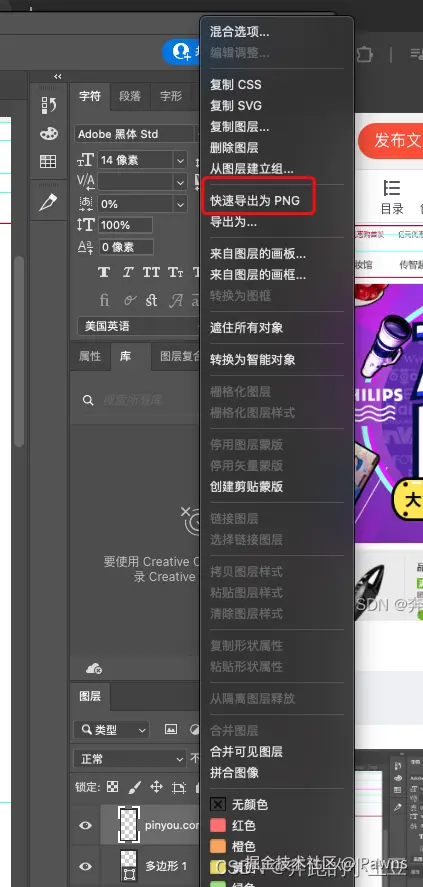The height and width of the screenshot is (887, 423).
Task: Open the 正常 blend mode dropdown
Action: click(130, 759)
